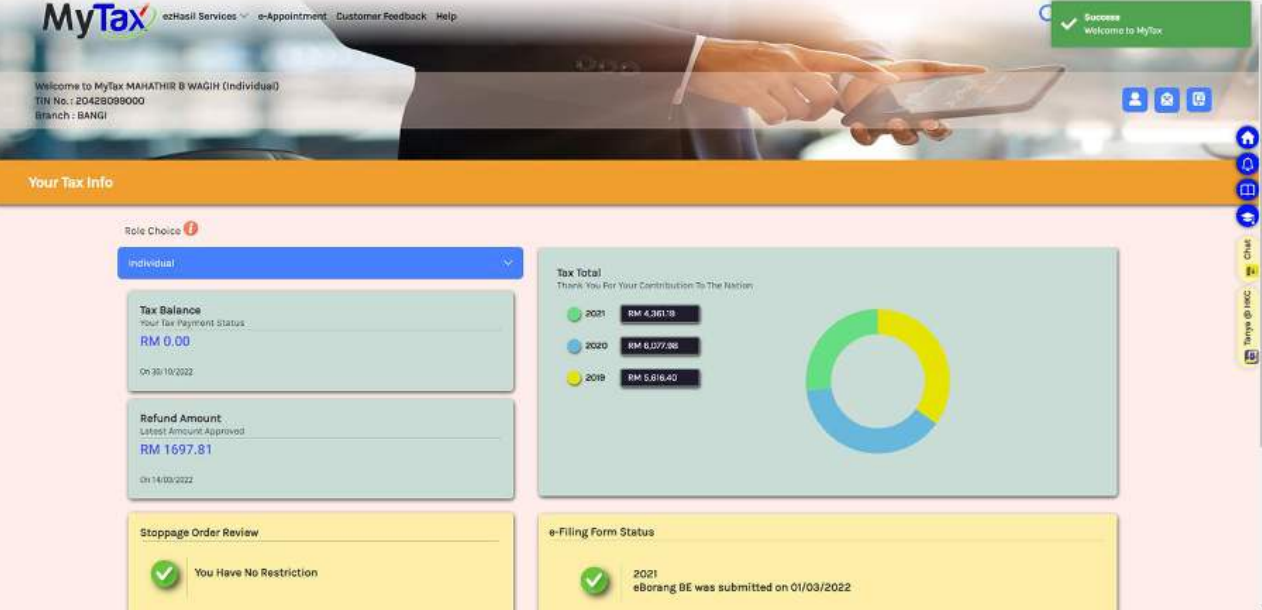Click the 2019 yellow legend dot
The width and height of the screenshot is (1262, 610).
(x=574, y=379)
